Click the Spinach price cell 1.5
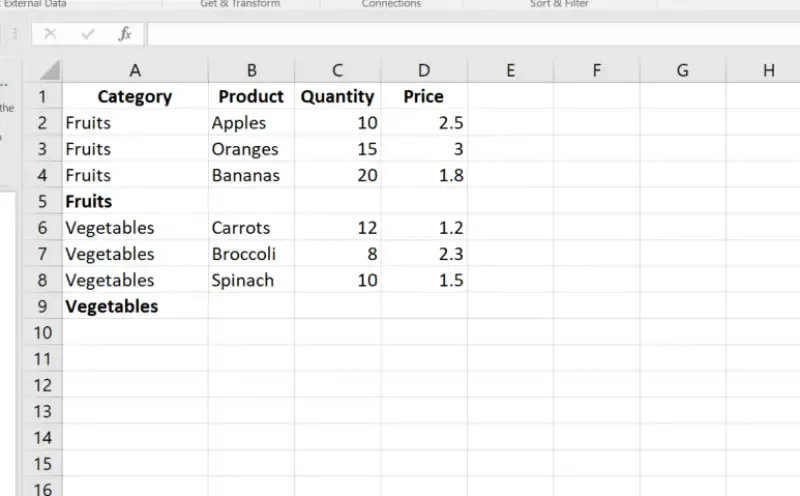The image size is (800, 496). 423,281
